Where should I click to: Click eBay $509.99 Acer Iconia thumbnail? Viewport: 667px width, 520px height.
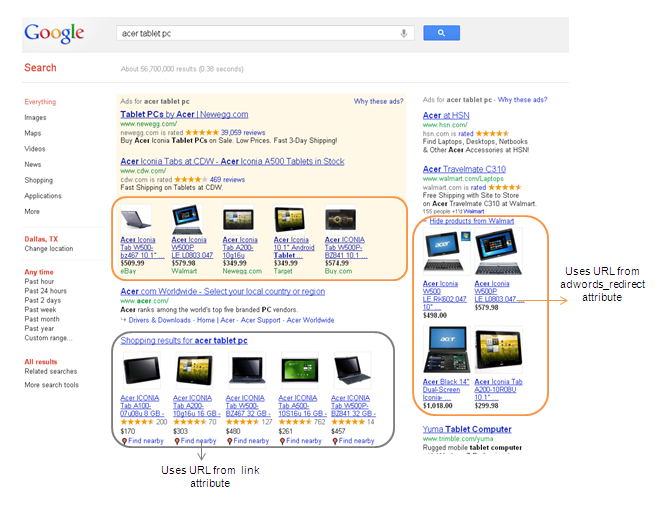(136, 219)
